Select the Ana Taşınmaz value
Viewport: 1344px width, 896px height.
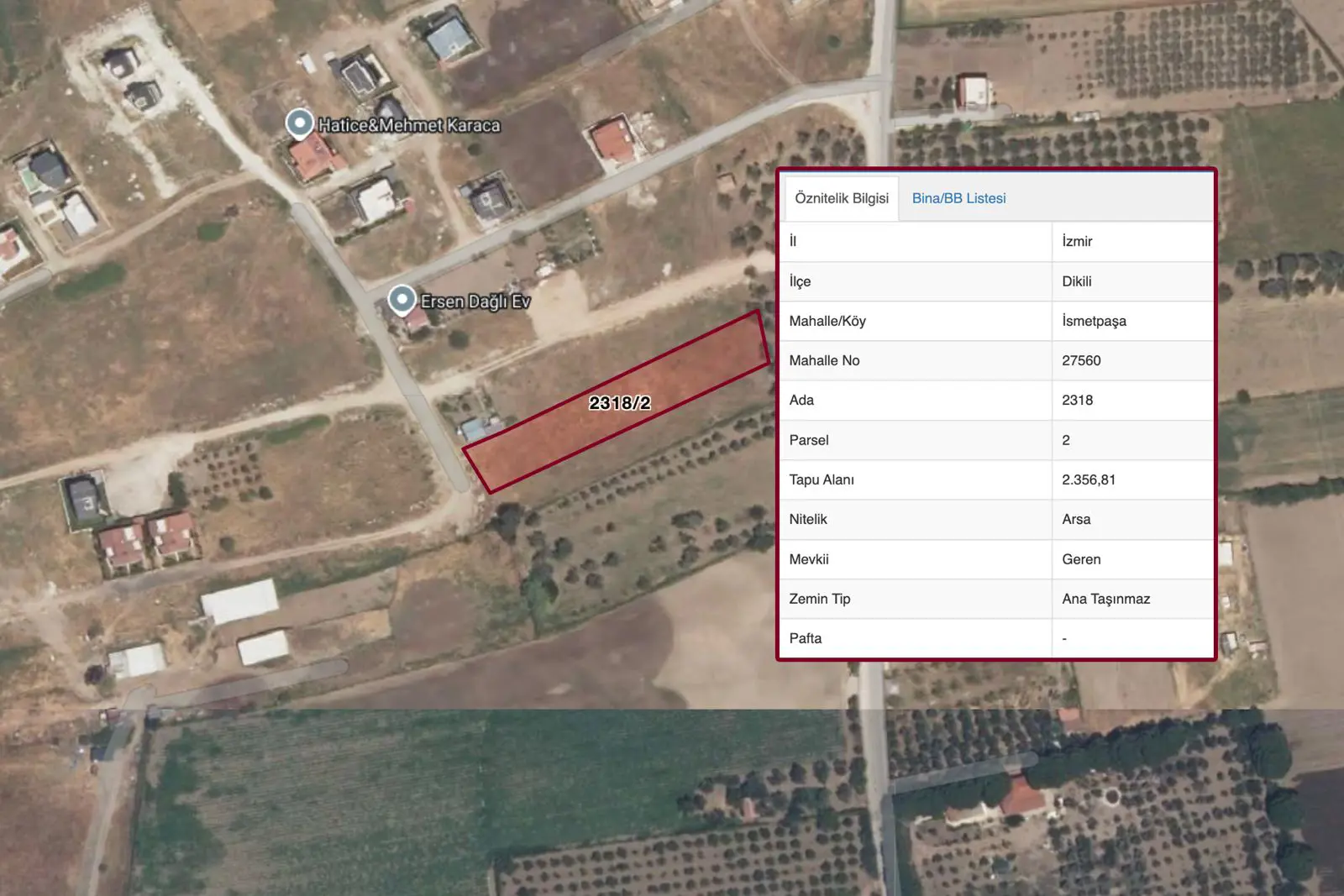coord(1105,599)
